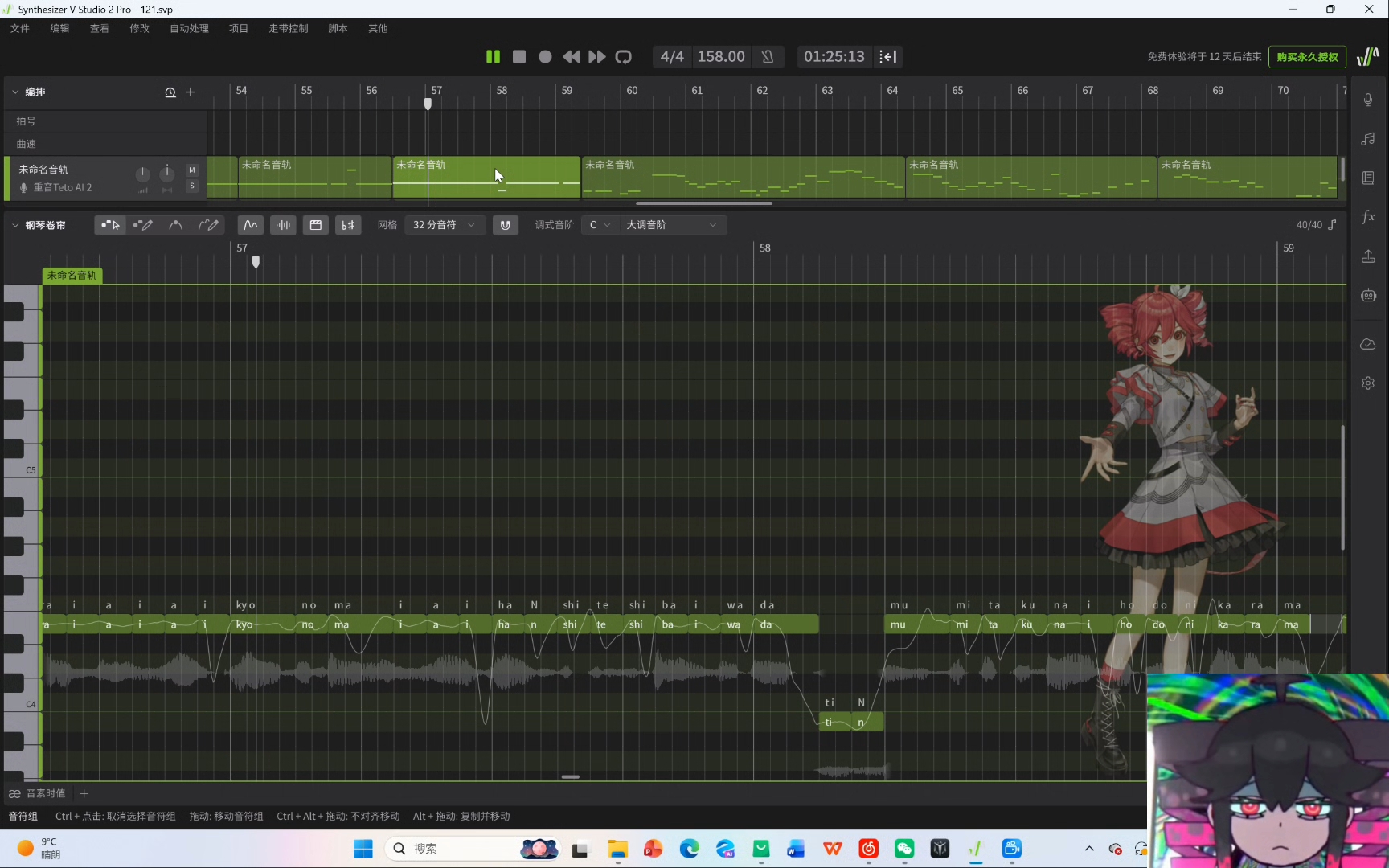Toggle the snap magnet button

pos(505,225)
